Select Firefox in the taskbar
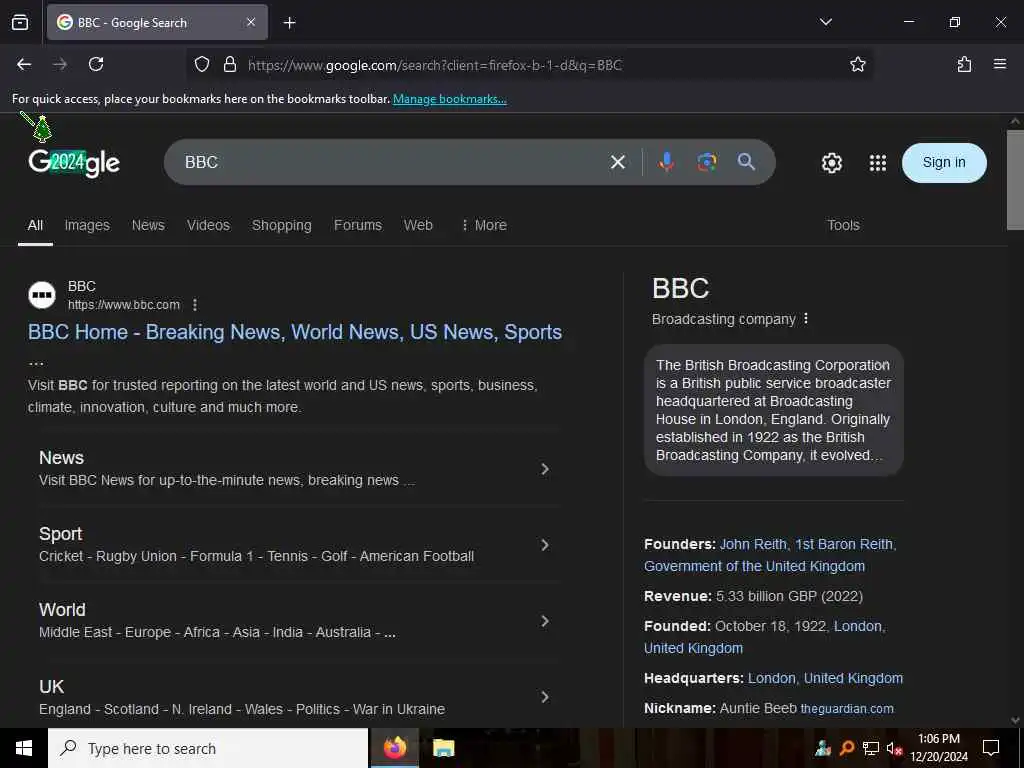Viewport: 1024px width, 768px height. (394, 748)
